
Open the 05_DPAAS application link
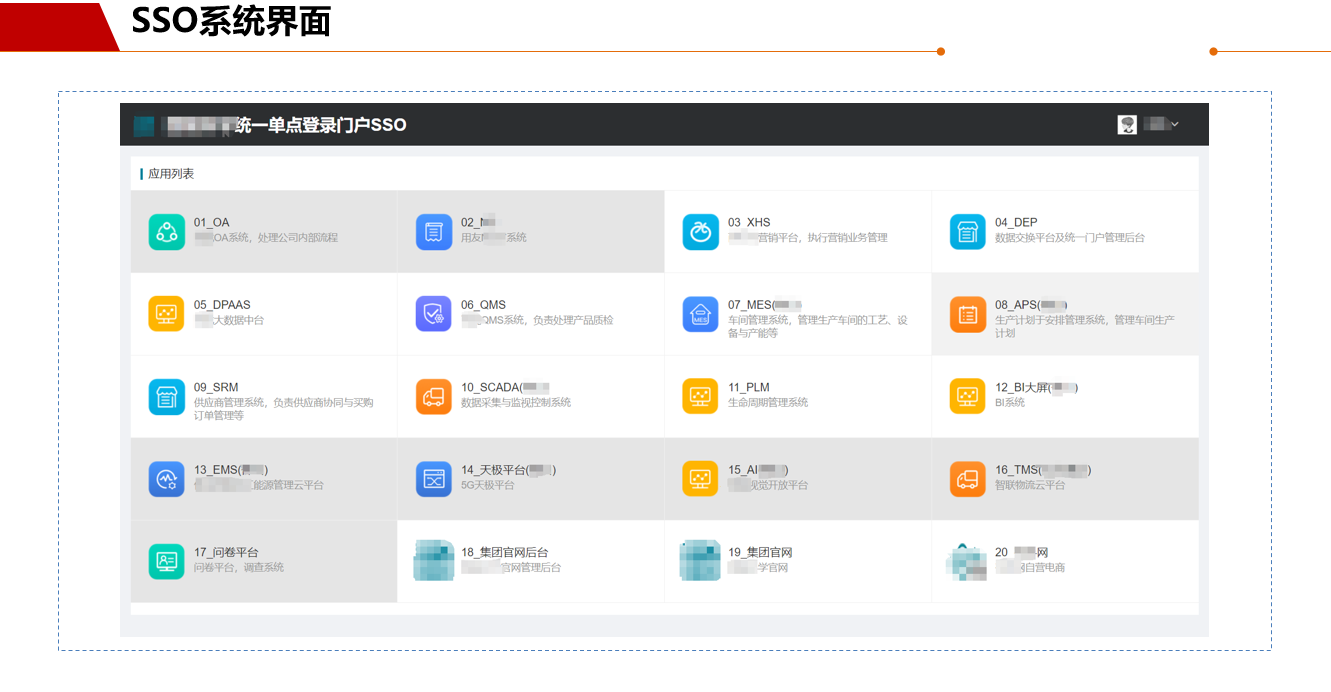click(219, 305)
